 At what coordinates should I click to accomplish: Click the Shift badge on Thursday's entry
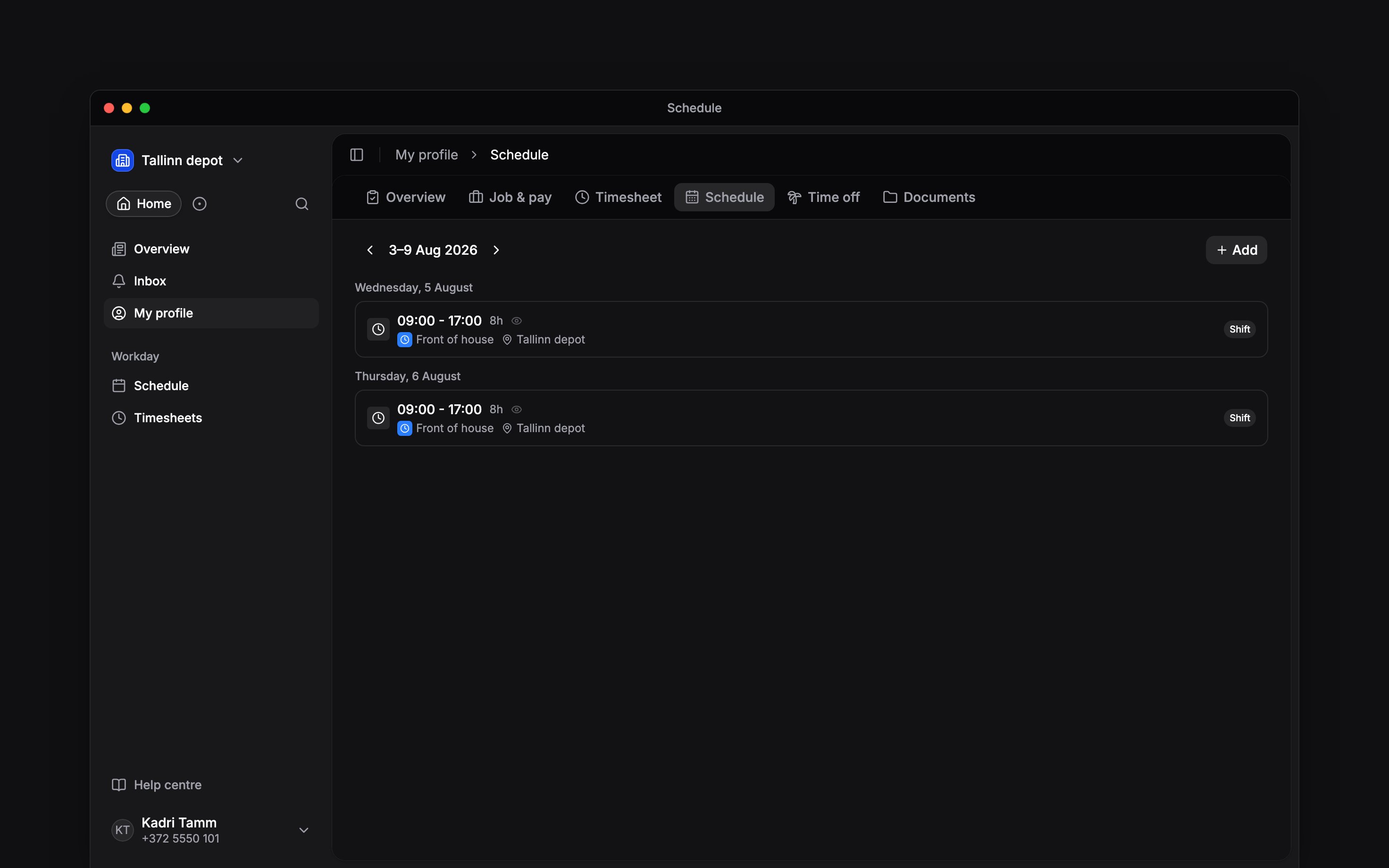1240,418
